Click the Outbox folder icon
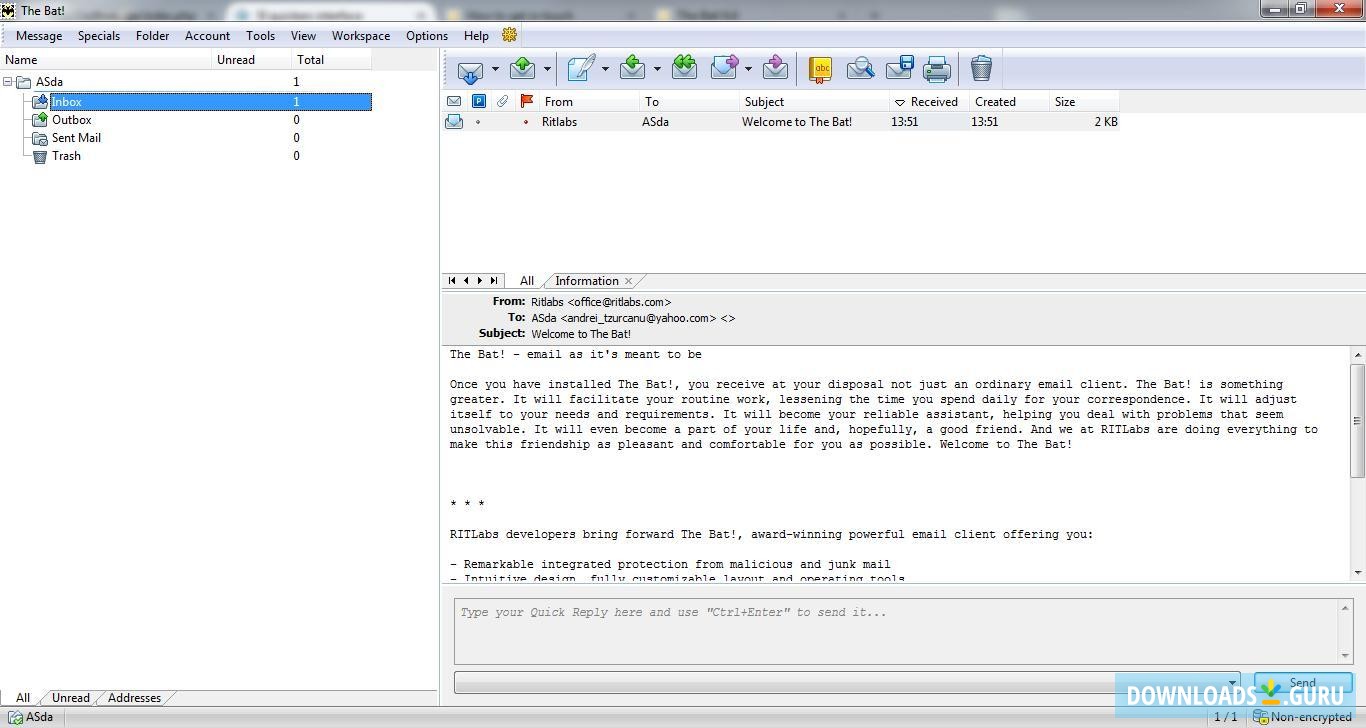 tap(40, 120)
